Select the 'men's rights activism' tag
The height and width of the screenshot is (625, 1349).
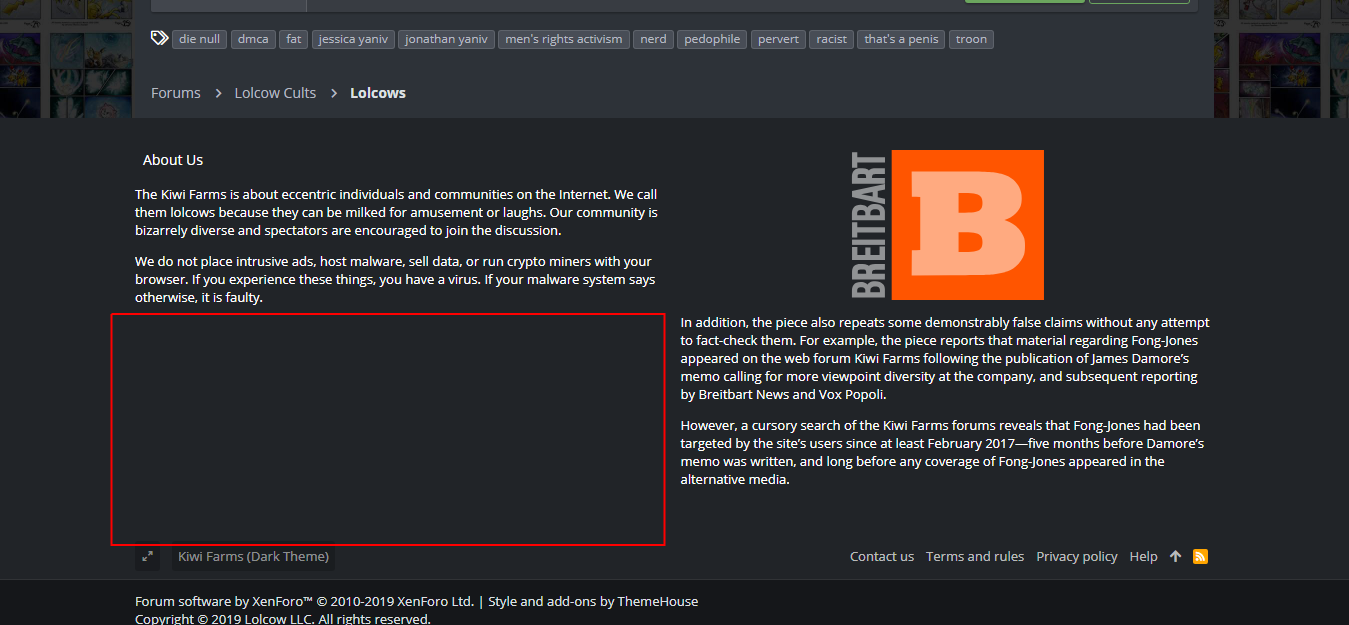(564, 39)
